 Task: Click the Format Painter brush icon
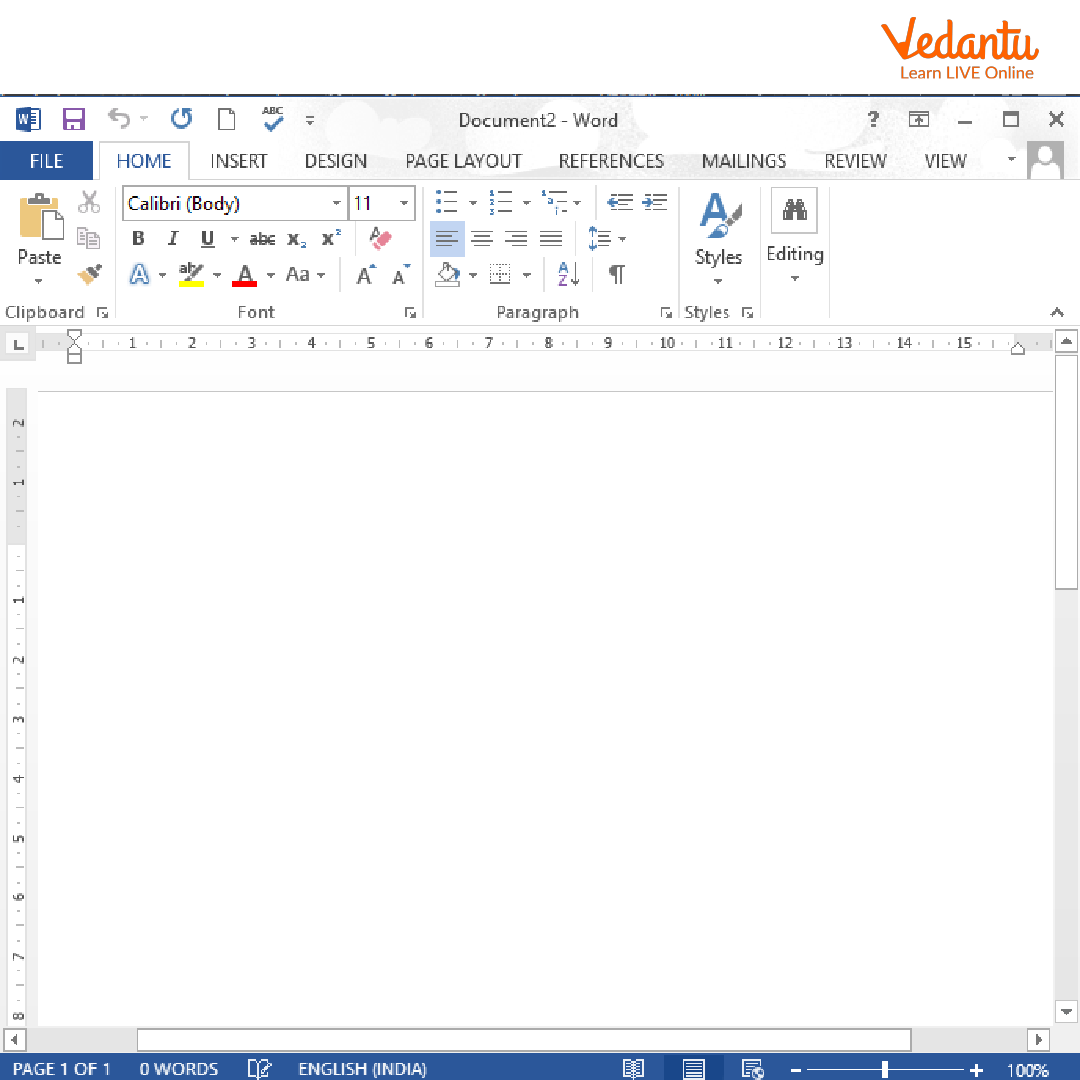click(x=90, y=273)
